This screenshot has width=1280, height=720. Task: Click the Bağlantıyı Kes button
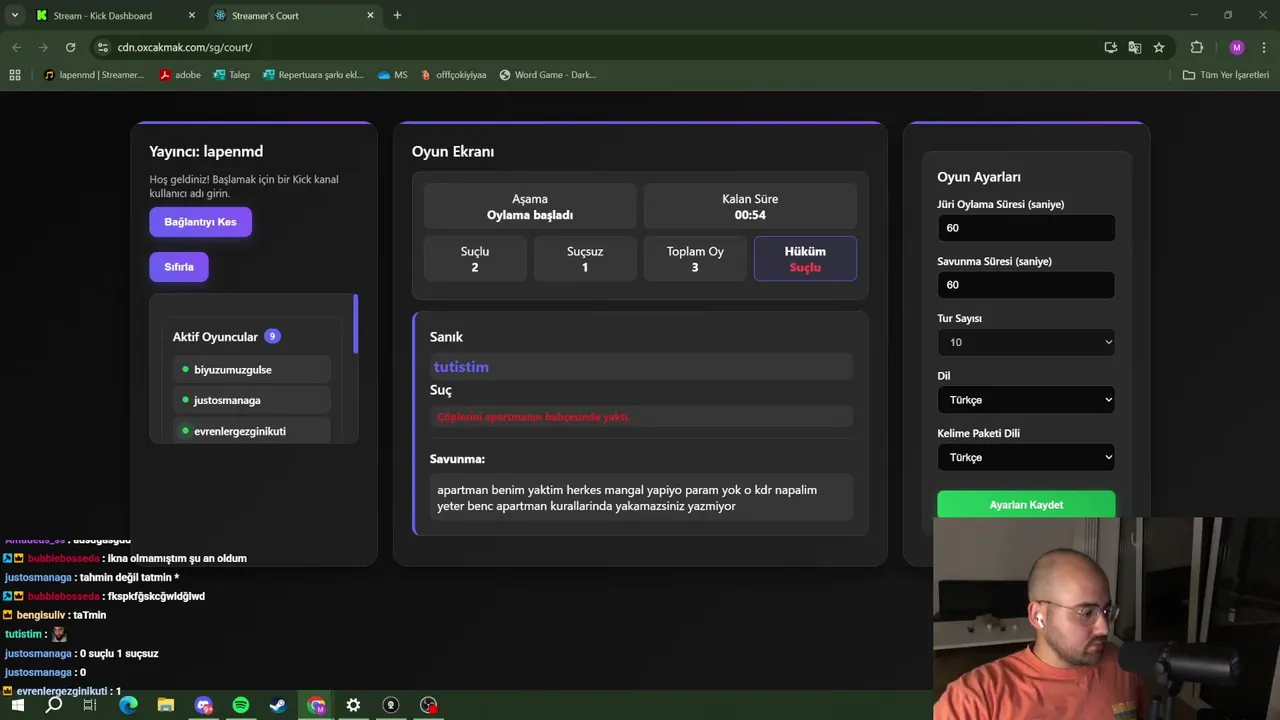tap(200, 222)
